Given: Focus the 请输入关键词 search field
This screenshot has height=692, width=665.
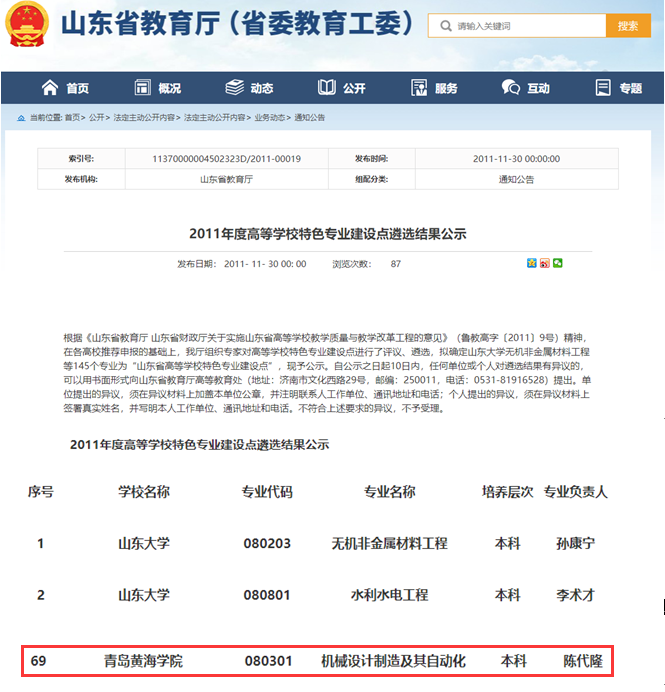Looking at the screenshot, I should 520,26.
